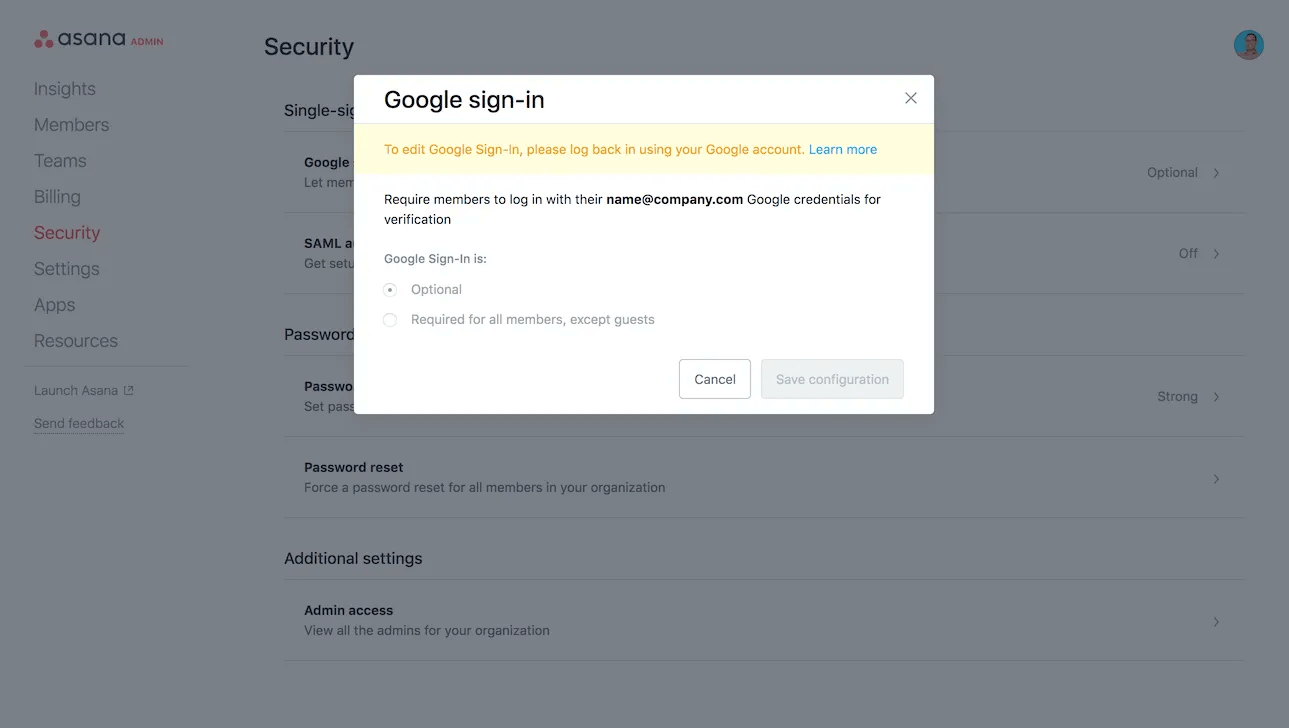Expand the Password strength row
The image size is (1289, 728).
[x=1216, y=396]
